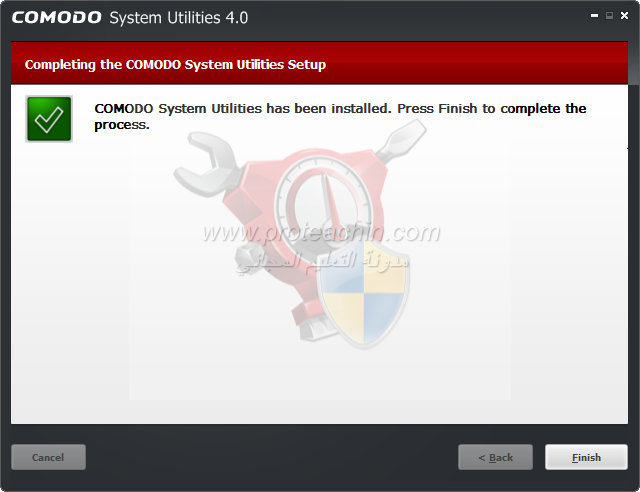Screen dimensions: 640x492
Task: Click the Finish button to complete setup
Action: [x=586, y=457]
